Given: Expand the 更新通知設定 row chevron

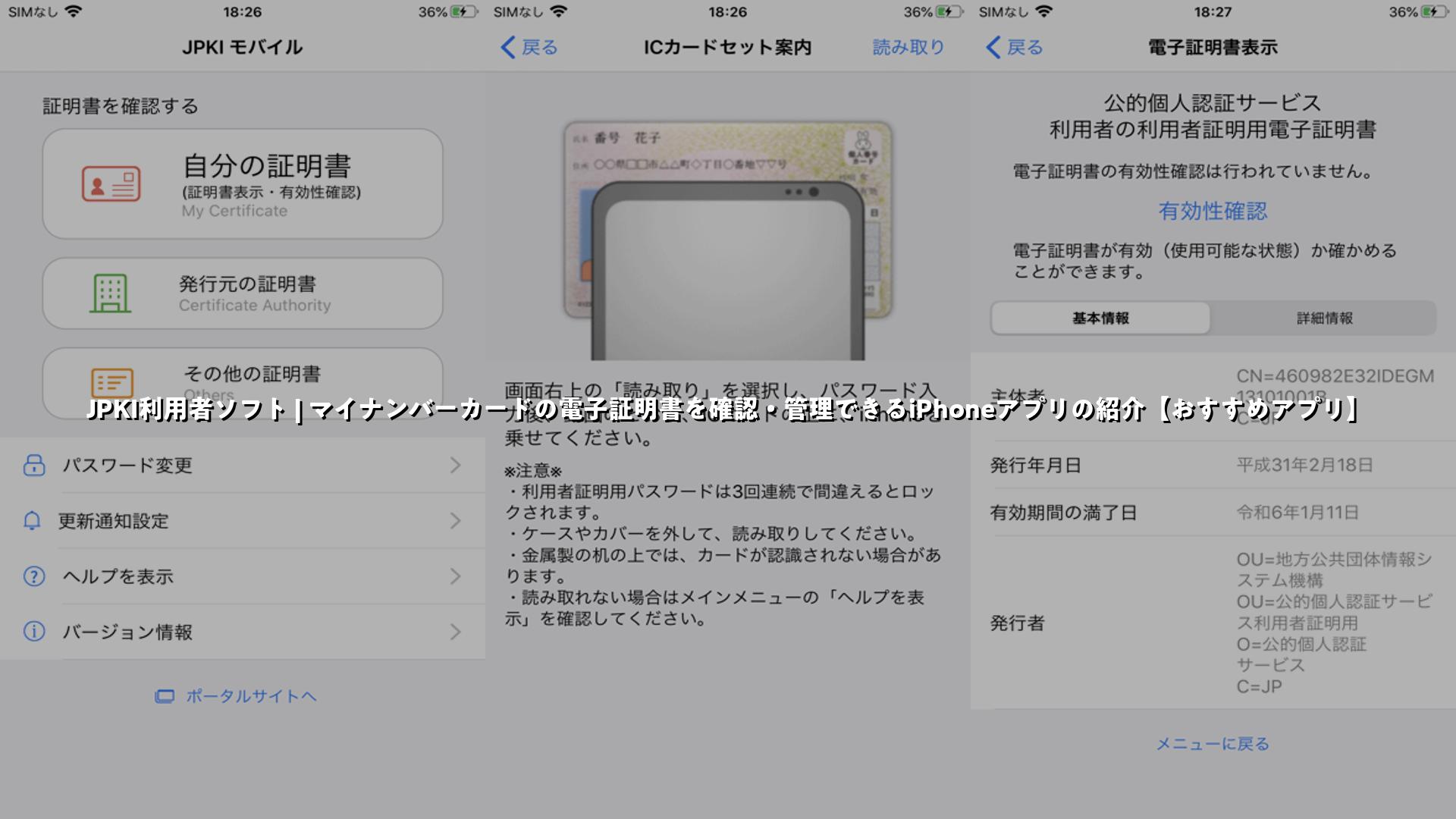Looking at the screenshot, I should [x=456, y=521].
